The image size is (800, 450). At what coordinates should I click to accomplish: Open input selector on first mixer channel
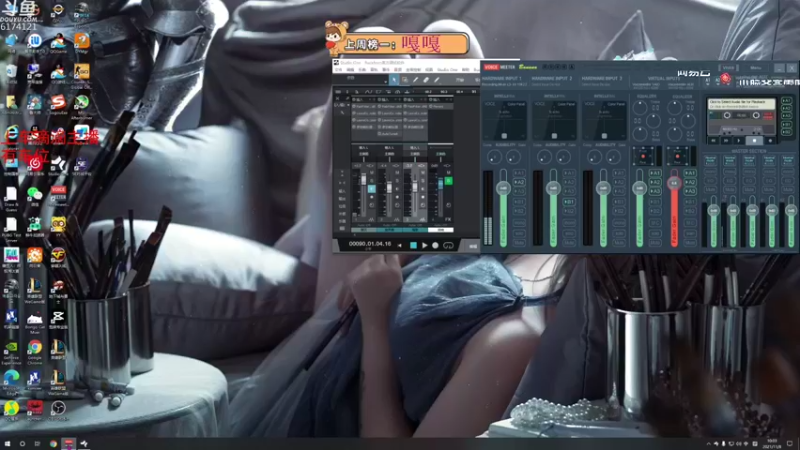pos(363,147)
